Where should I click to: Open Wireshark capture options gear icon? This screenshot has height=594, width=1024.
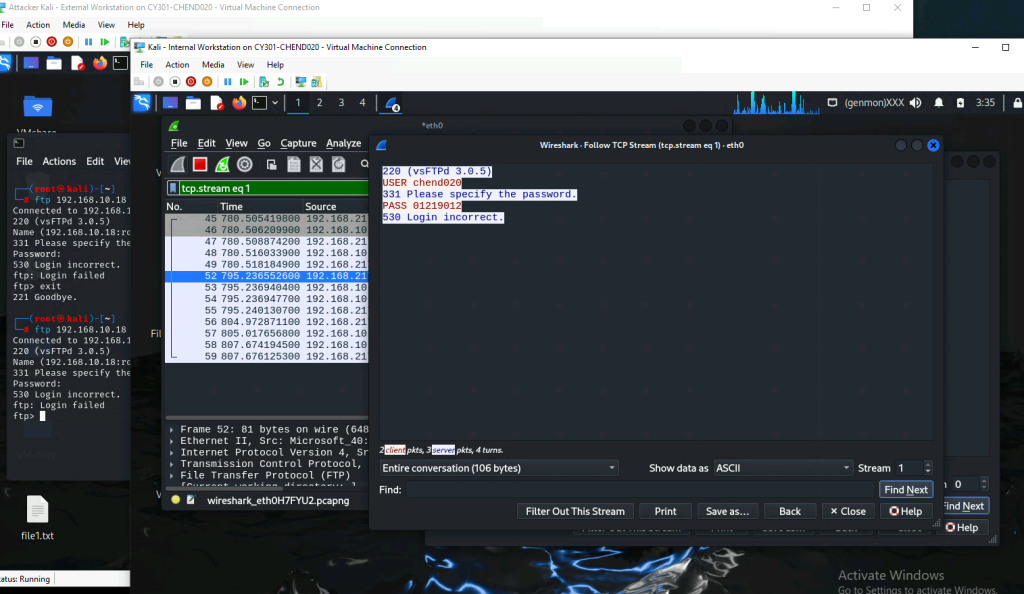[245, 165]
